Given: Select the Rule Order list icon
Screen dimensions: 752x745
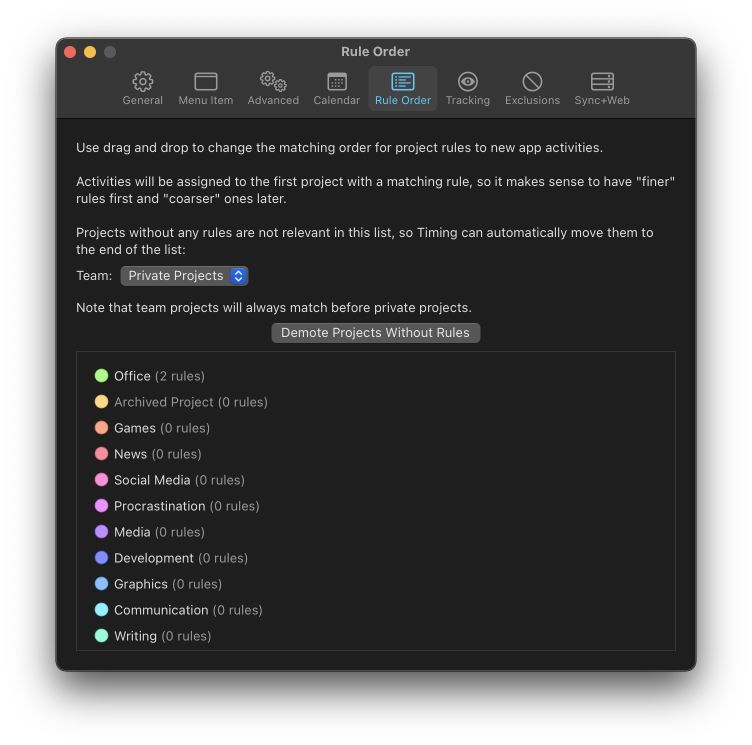Looking at the screenshot, I should coord(403,82).
